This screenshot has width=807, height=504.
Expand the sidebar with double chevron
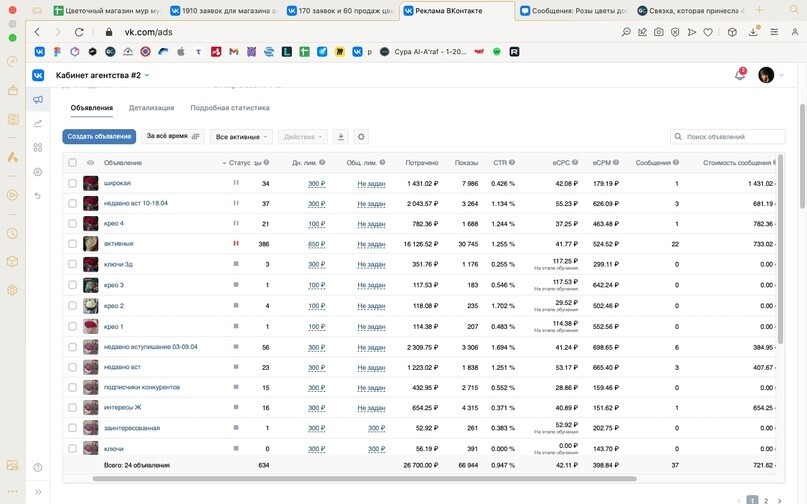(38, 492)
